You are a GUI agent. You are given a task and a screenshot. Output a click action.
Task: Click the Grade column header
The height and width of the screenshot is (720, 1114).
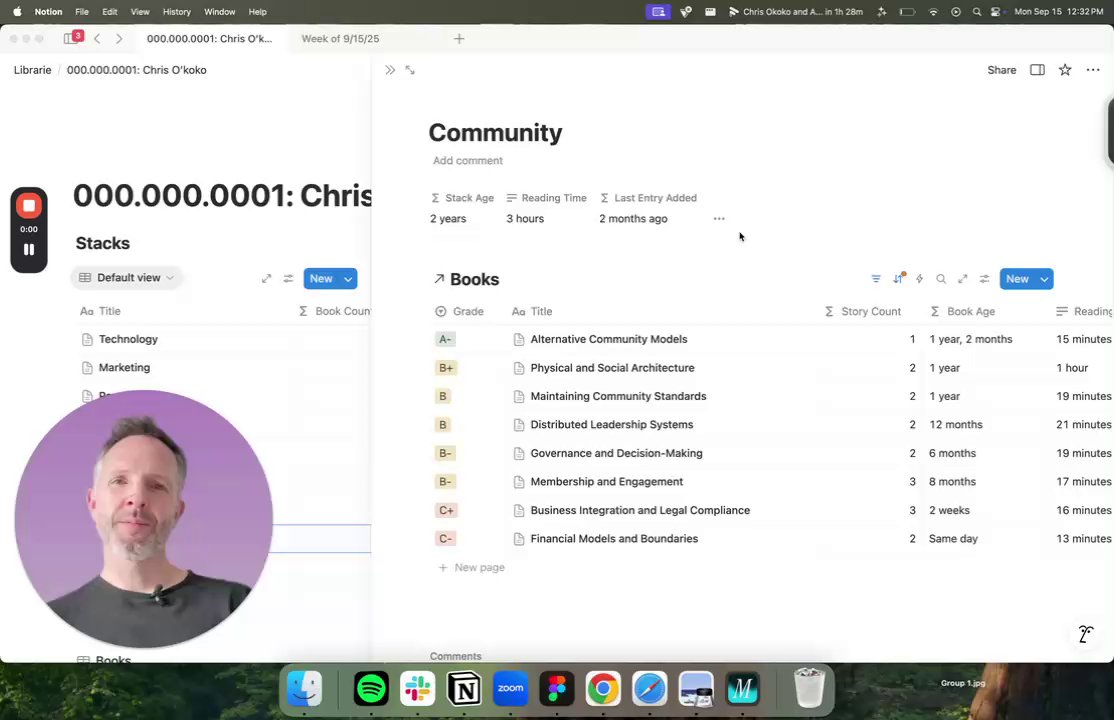click(460, 311)
